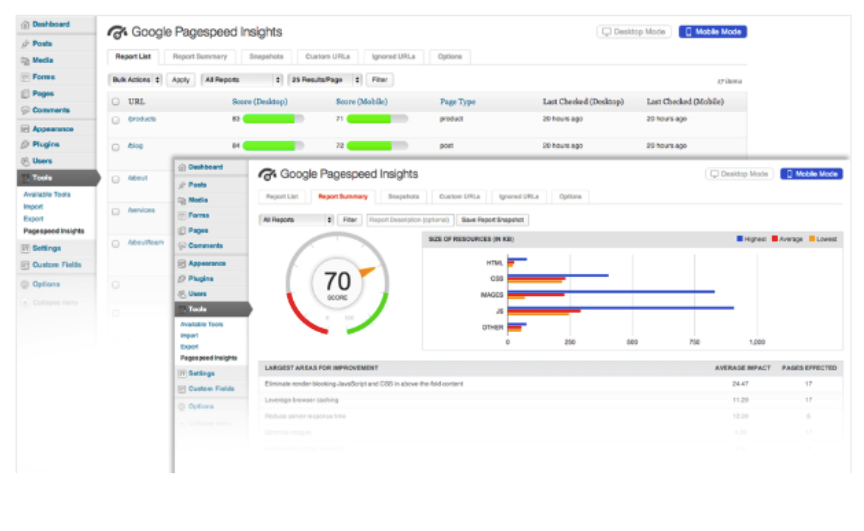Click the blue Highest legend swatch
Image resolution: width=864 pixels, height=531 pixels.
739,239
